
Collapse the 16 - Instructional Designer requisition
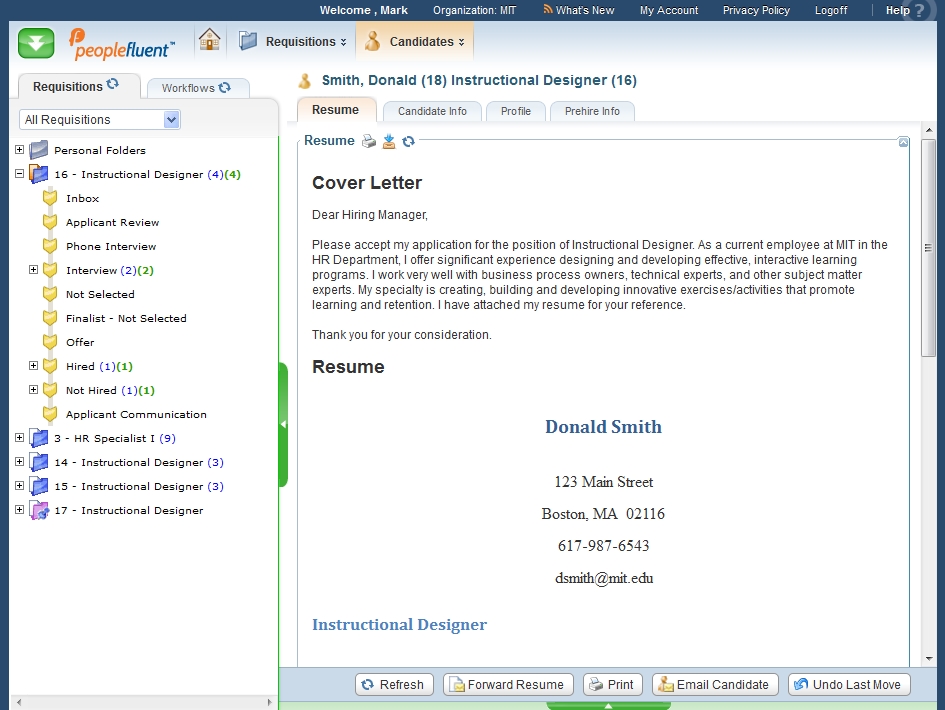(19, 174)
